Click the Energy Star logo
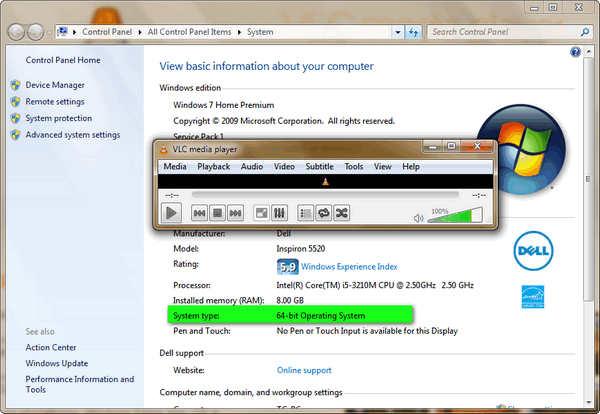Viewport: 600px width, 414px height. click(x=533, y=297)
